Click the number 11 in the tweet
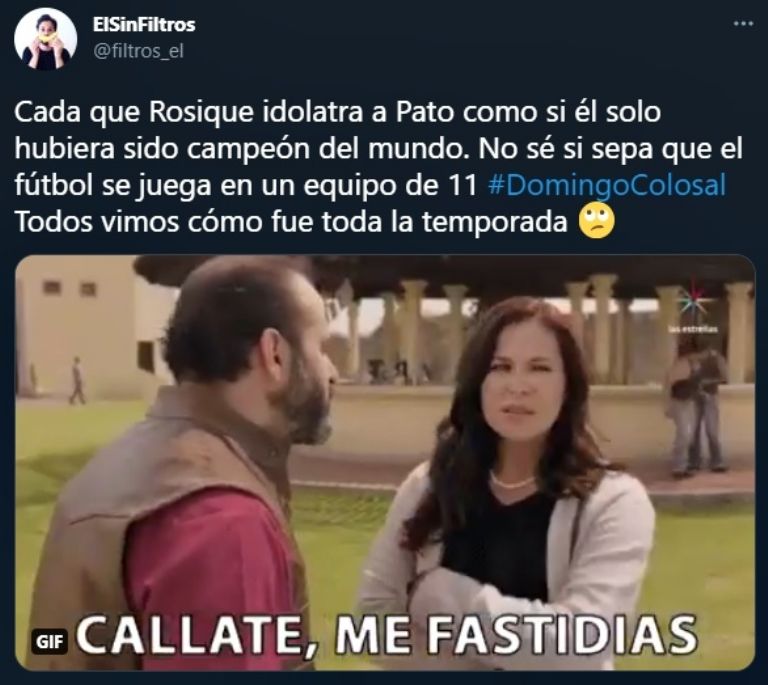768x685 pixels. 463,186
